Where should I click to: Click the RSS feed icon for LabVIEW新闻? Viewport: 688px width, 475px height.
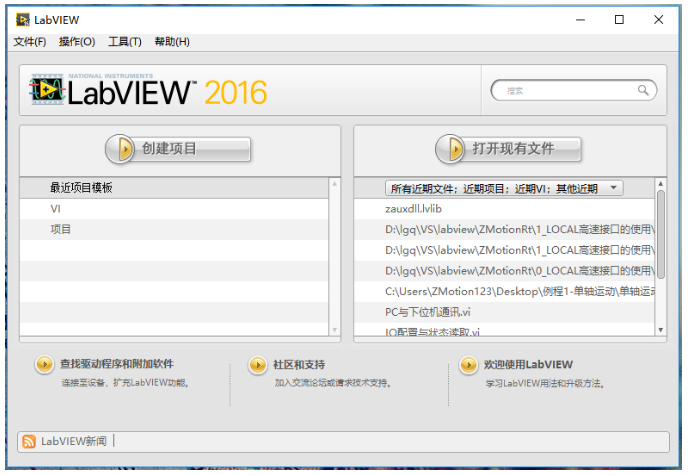click(x=29, y=441)
